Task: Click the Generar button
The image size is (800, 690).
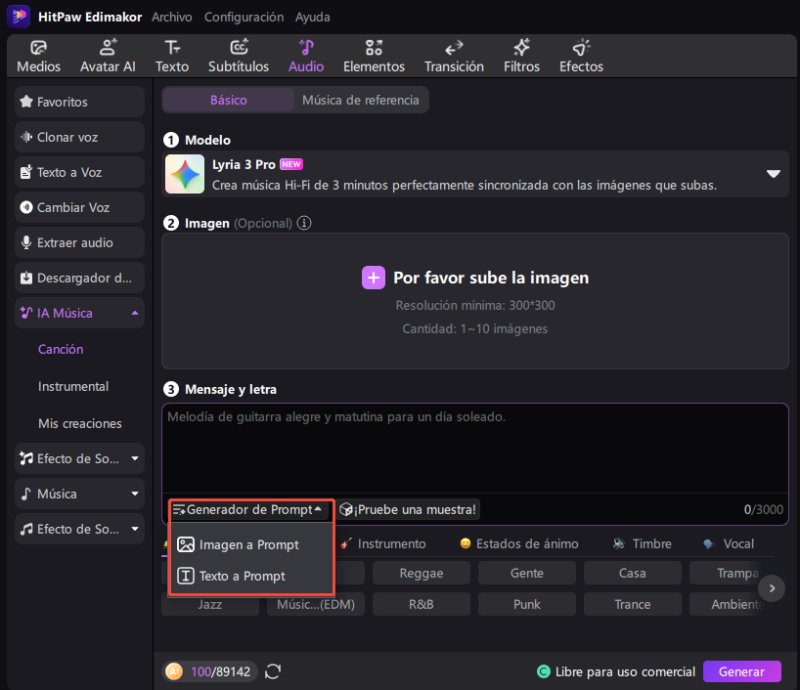Action: pos(742,672)
